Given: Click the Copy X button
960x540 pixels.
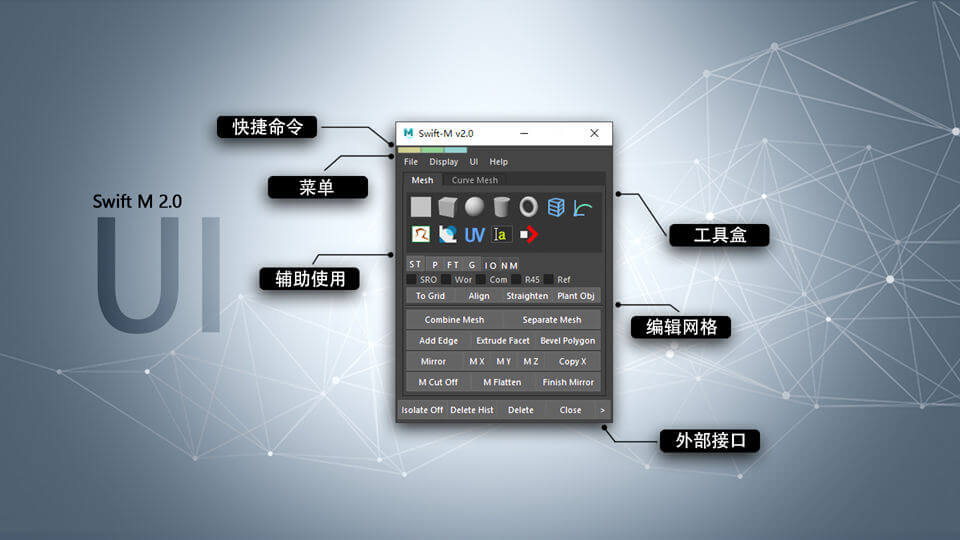Looking at the screenshot, I should 572,361.
